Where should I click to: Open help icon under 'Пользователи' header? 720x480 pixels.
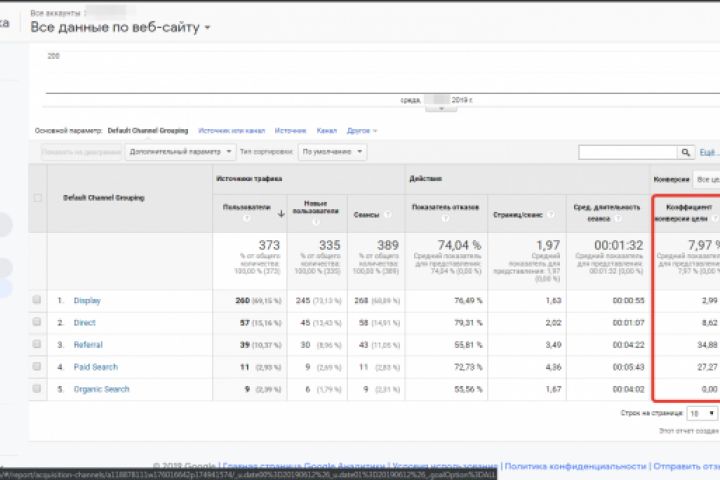[x=247, y=218]
